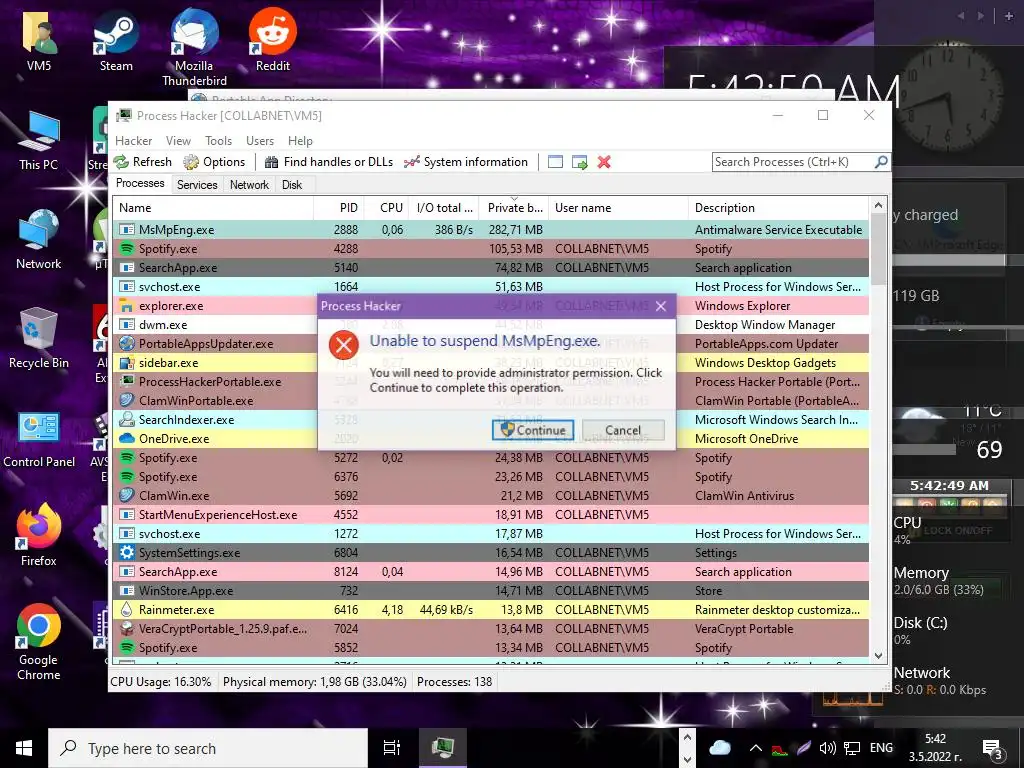Click the network tray icon

tap(852, 748)
